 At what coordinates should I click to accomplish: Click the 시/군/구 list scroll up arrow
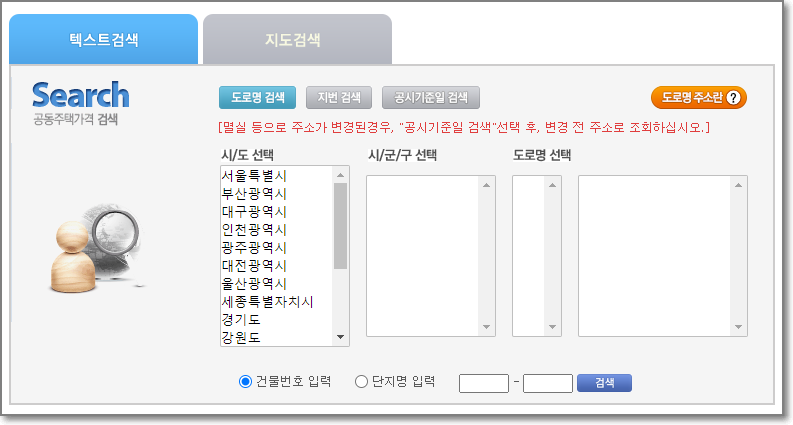[487, 185]
